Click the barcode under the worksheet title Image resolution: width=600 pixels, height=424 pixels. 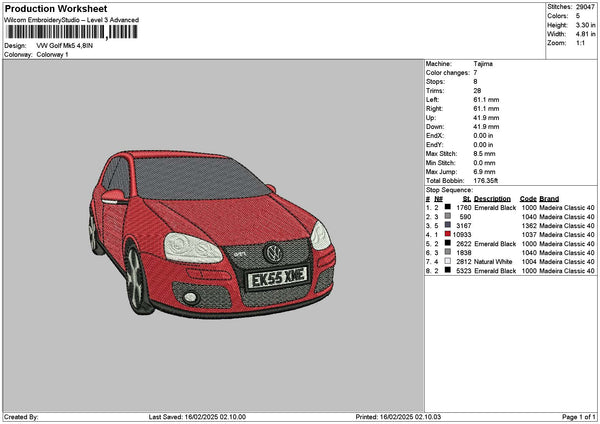coord(71,32)
